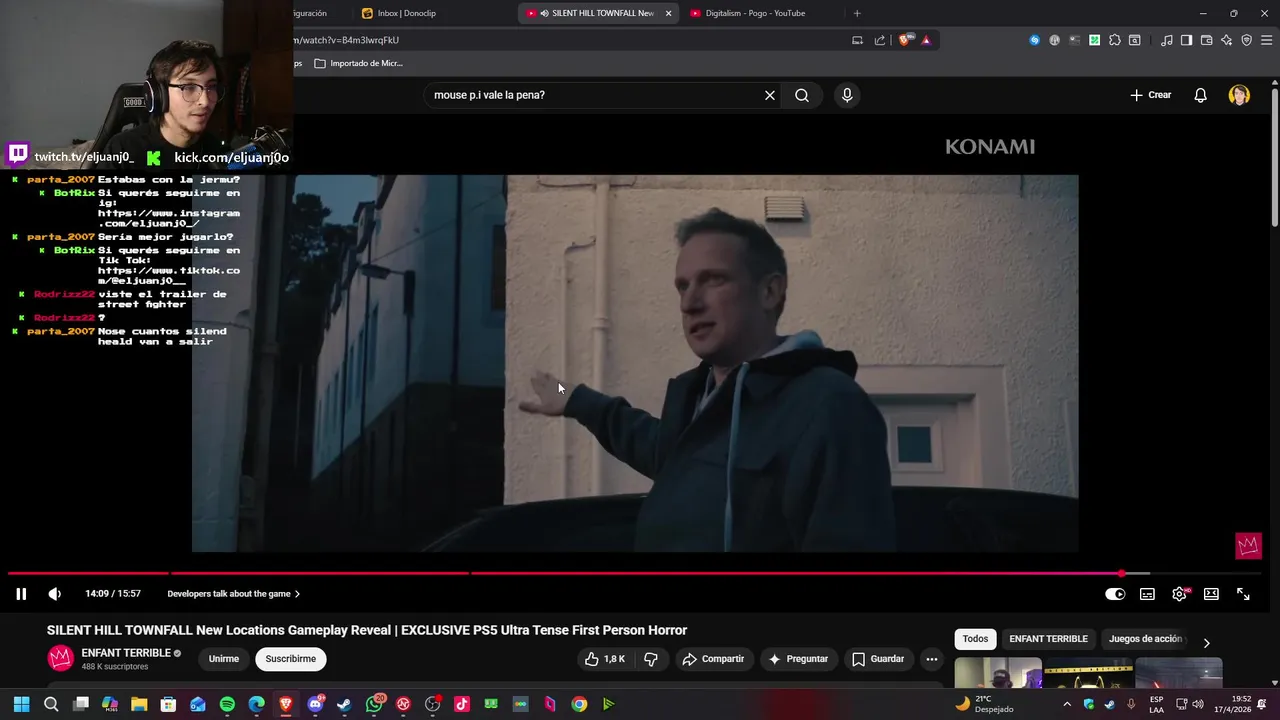Open the Extensions puzzle icon
The image size is (1280, 720).
point(1115,40)
